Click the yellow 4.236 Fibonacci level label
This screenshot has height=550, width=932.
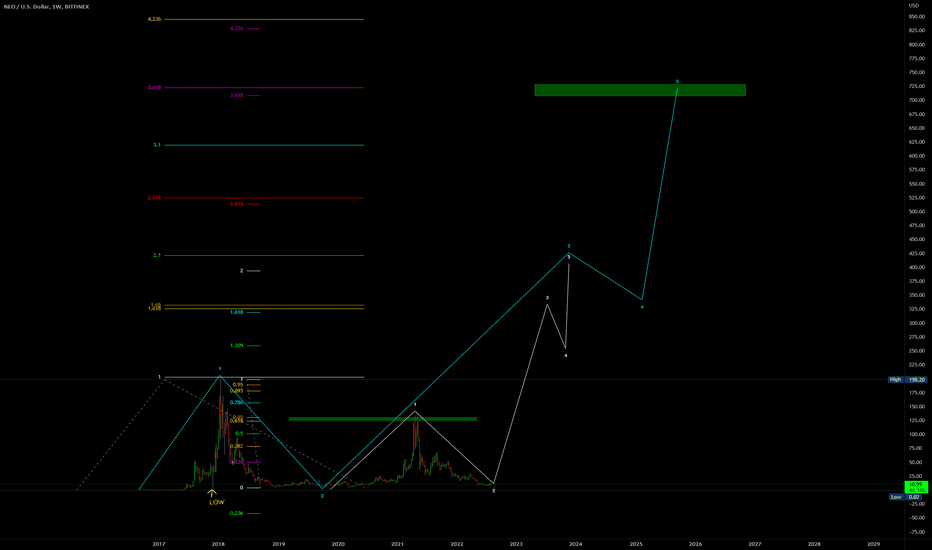click(154, 20)
